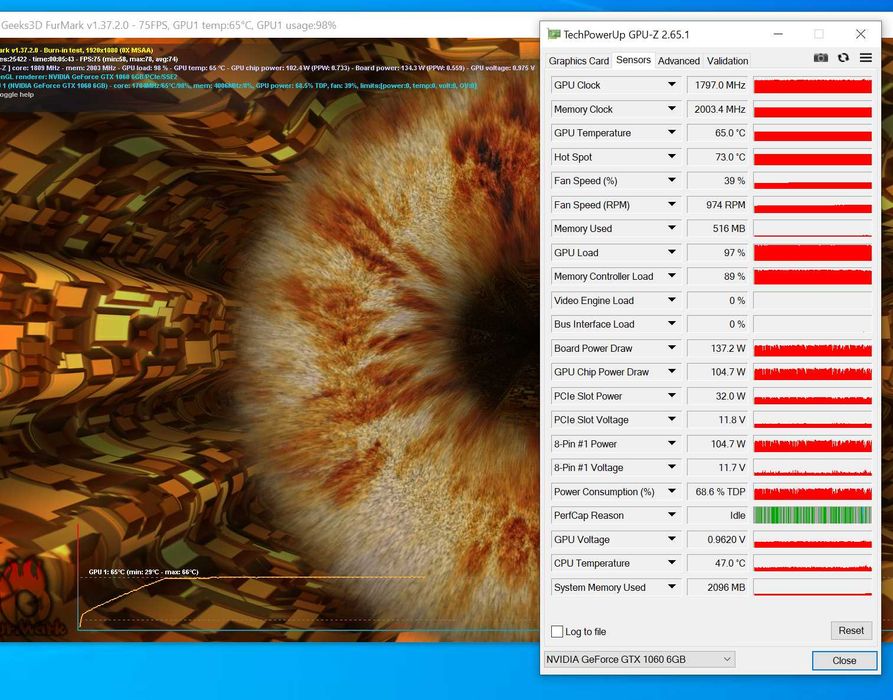Viewport: 893px width, 700px height.
Task: Open the PerfCap Reason dropdown
Action: [672, 515]
